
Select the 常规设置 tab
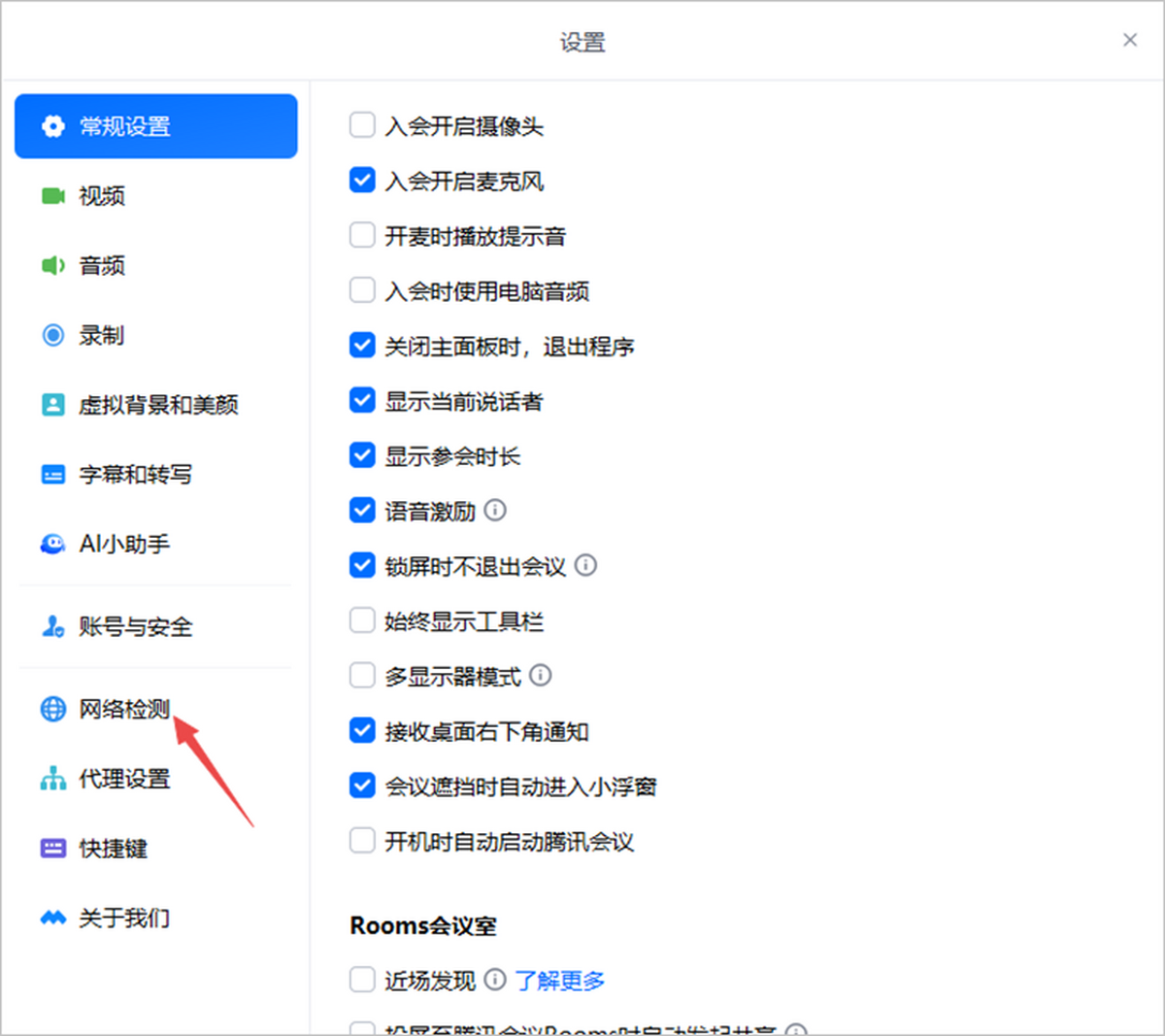(155, 126)
